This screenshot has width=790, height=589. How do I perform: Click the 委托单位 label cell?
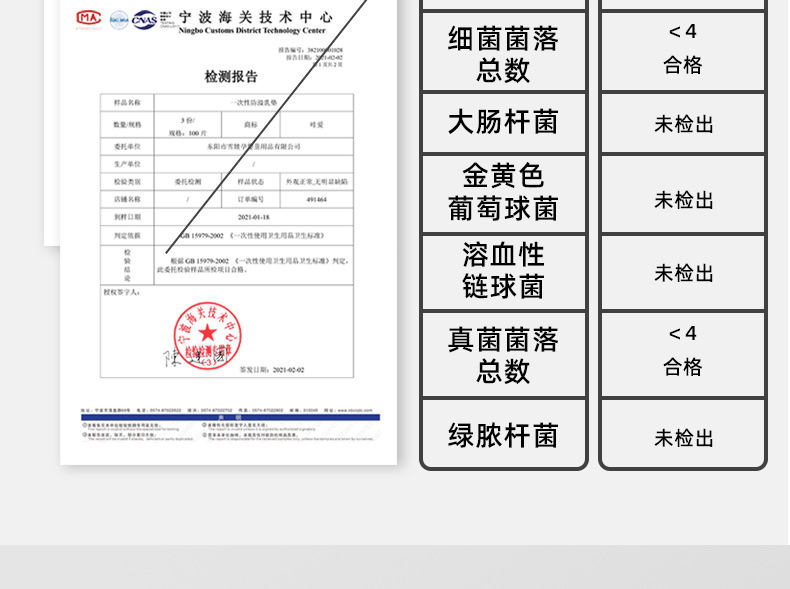[127, 147]
